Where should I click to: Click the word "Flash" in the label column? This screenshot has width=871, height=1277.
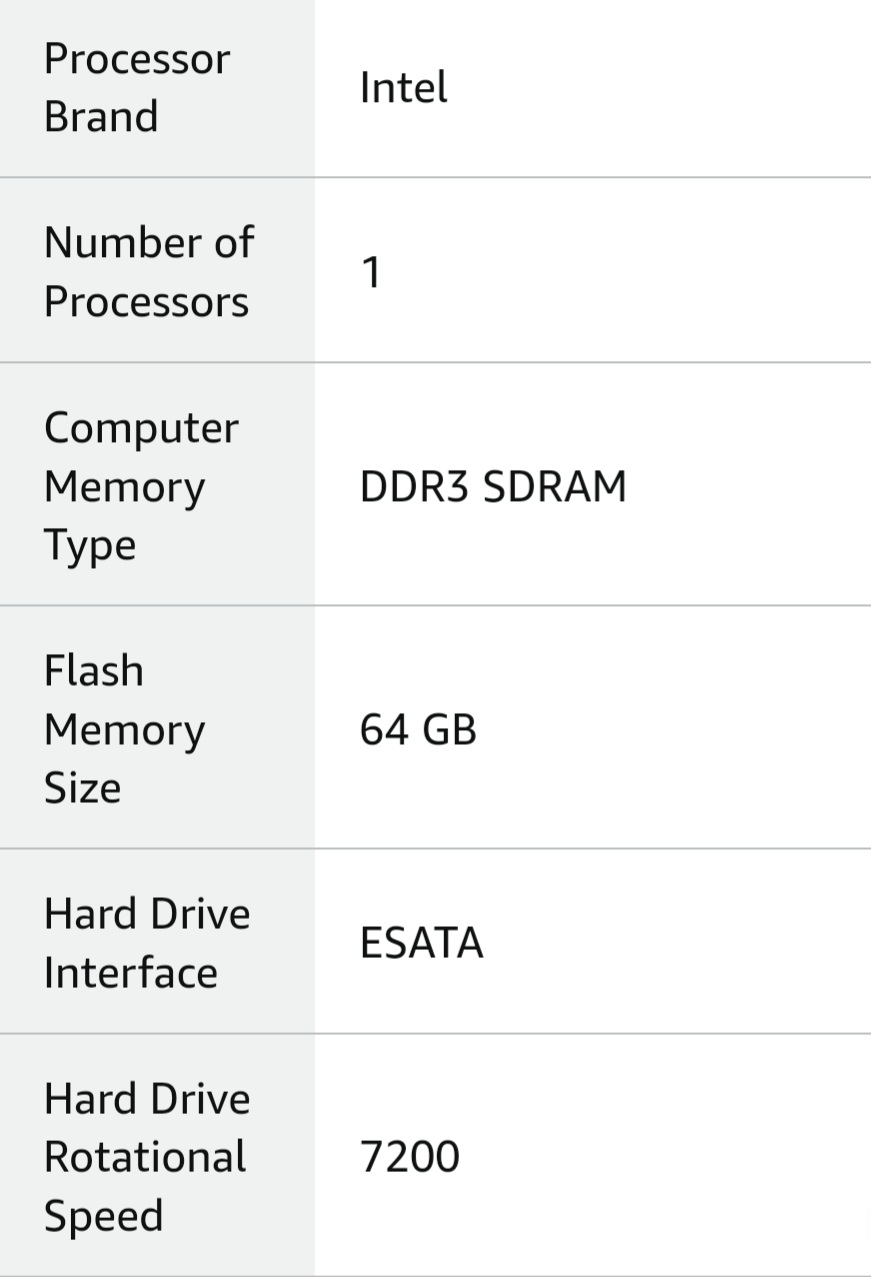(94, 671)
